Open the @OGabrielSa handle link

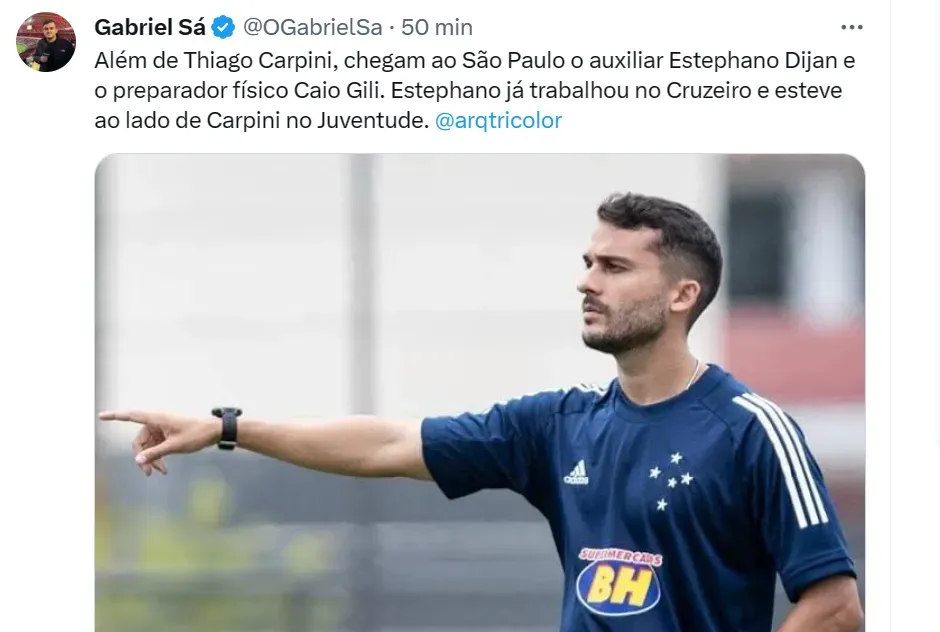pyautogui.click(x=312, y=28)
